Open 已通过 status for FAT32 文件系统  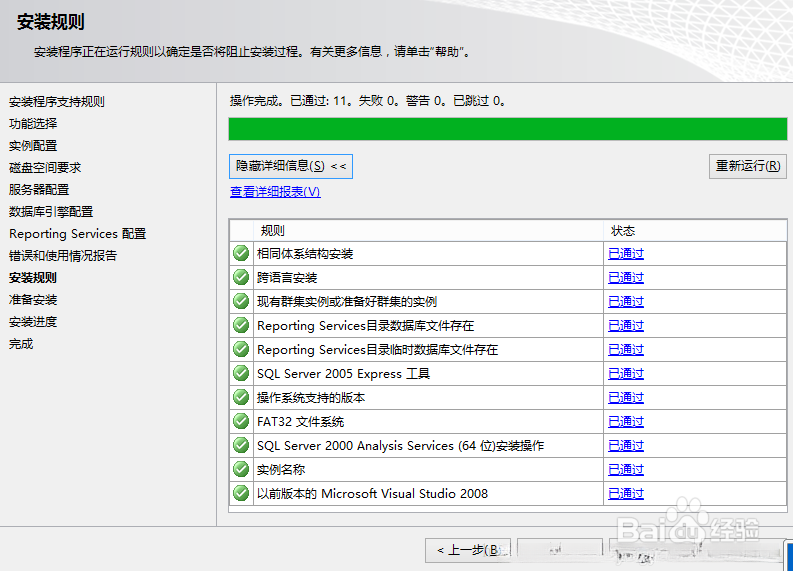click(x=626, y=421)
